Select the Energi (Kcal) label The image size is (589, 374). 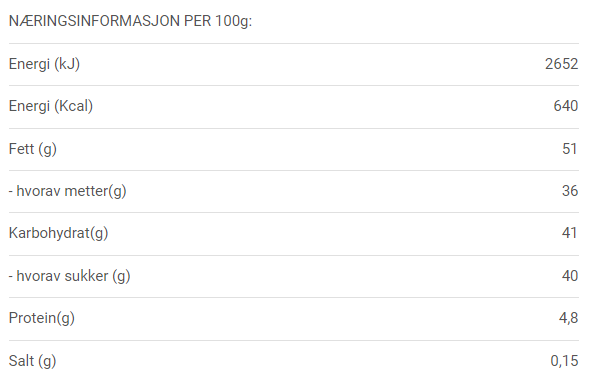[51, 106]
